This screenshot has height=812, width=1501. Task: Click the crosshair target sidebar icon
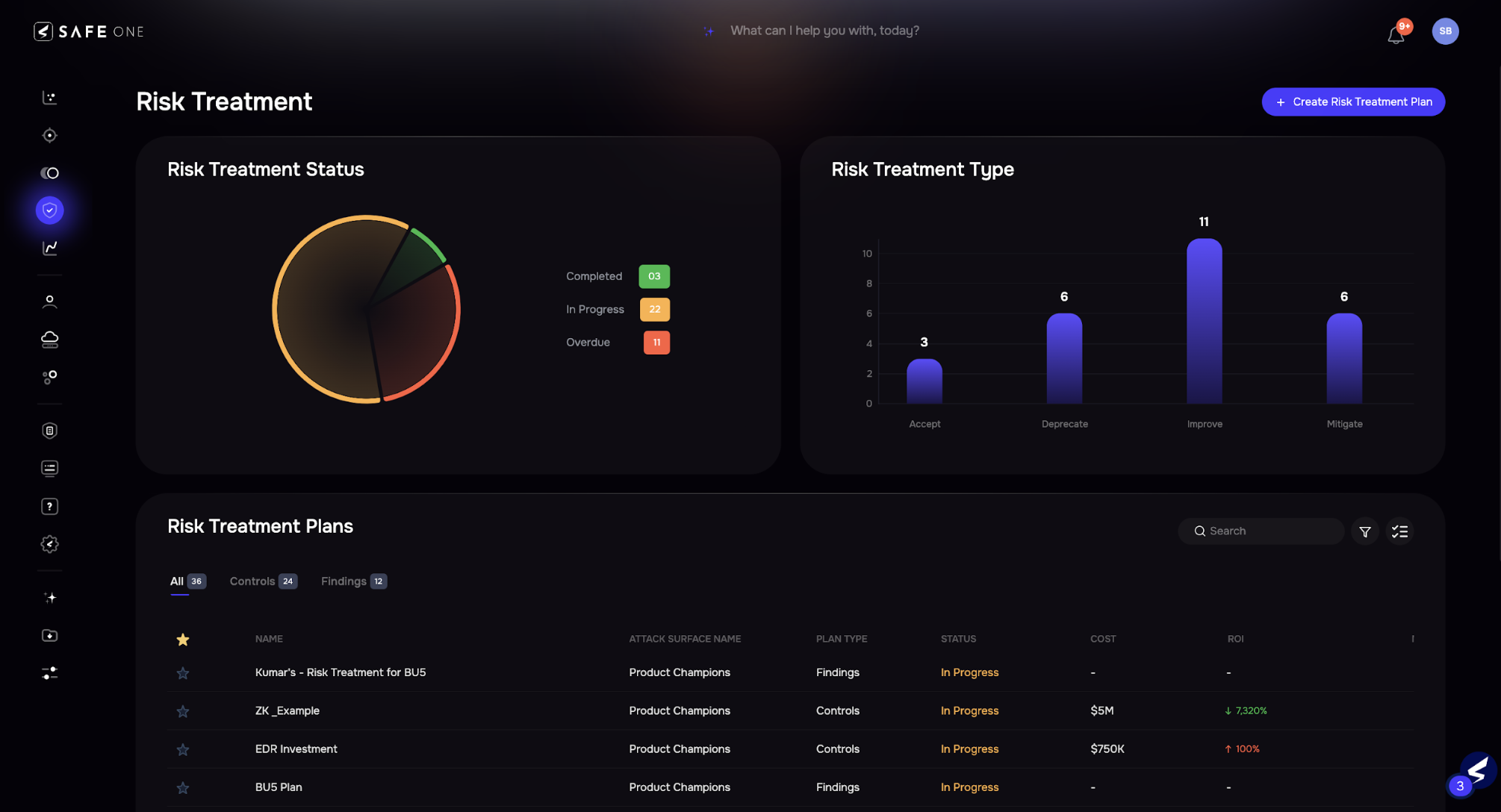[49, 135]
